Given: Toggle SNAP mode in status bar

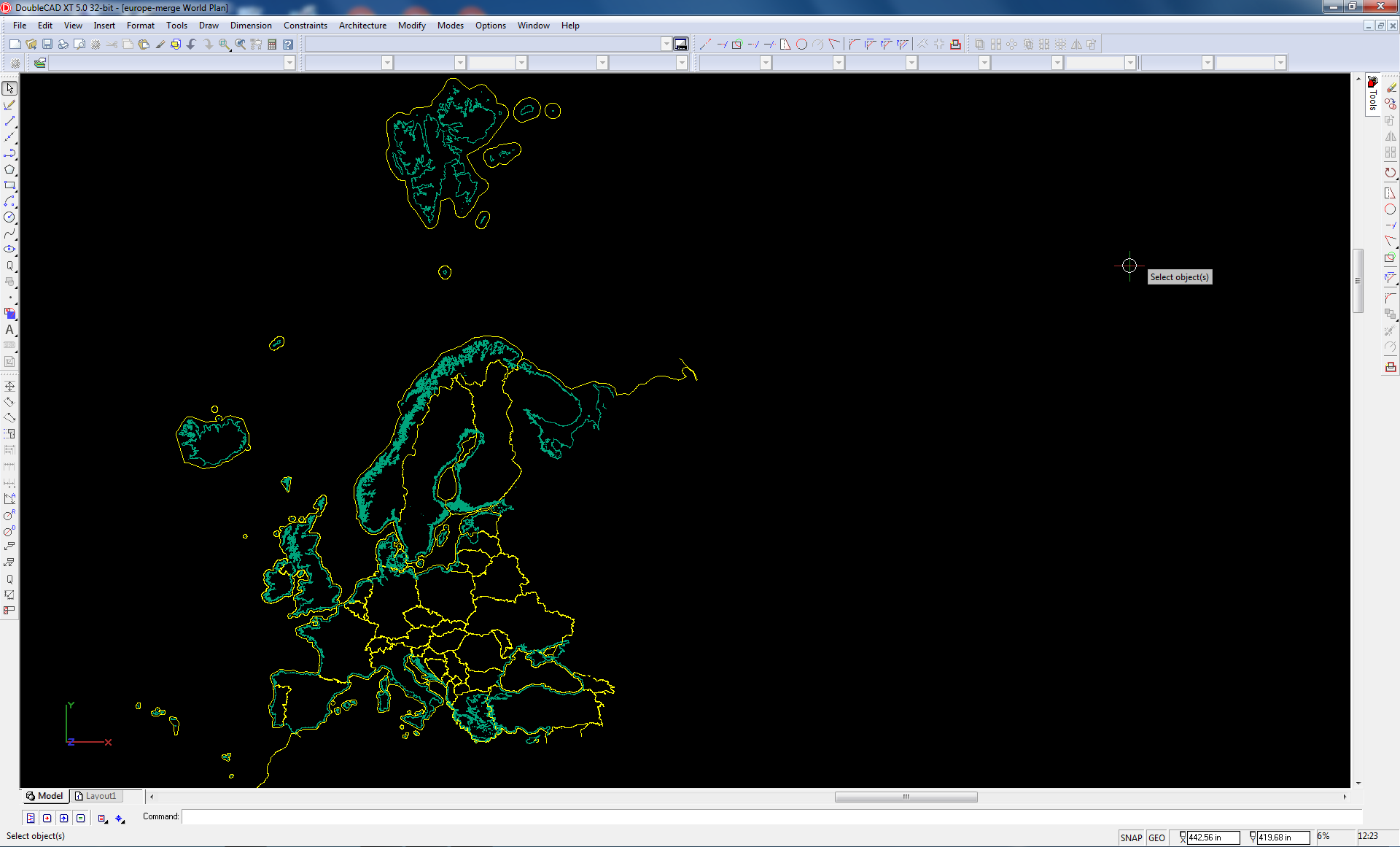Looking at the screenshot, I should click(1131, 838).
